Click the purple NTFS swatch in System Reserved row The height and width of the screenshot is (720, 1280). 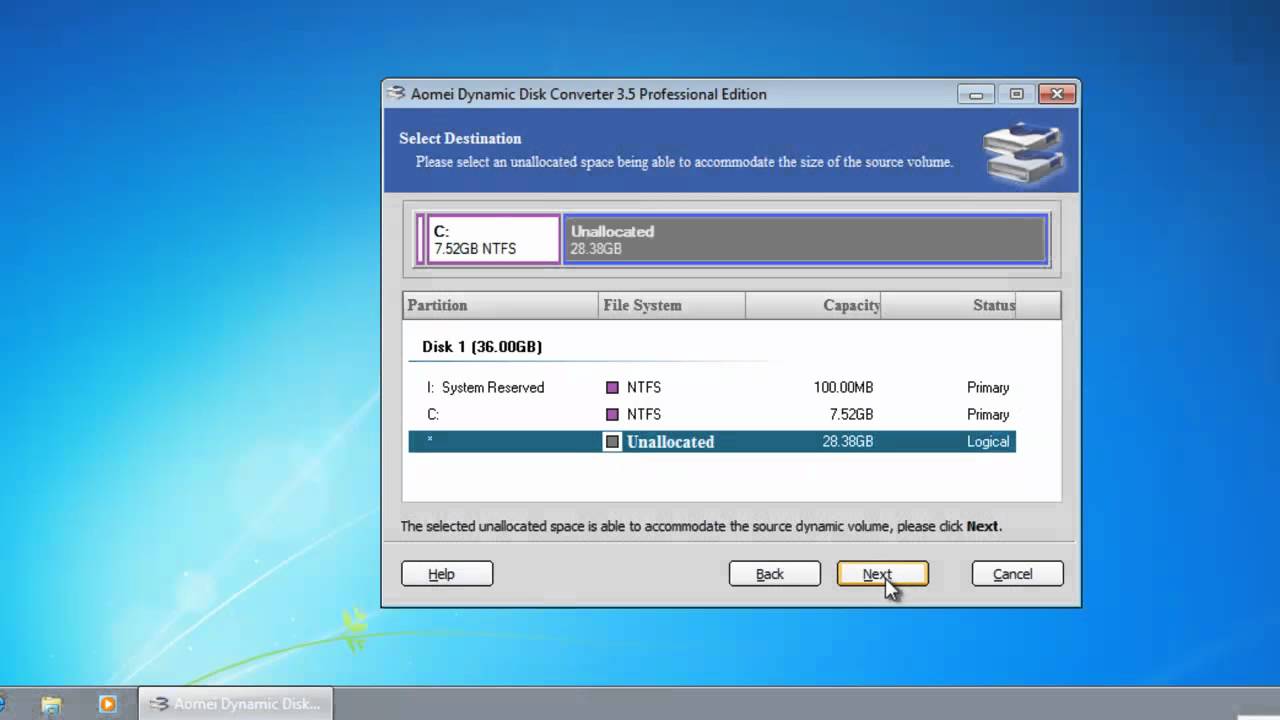tap(612, 387)
